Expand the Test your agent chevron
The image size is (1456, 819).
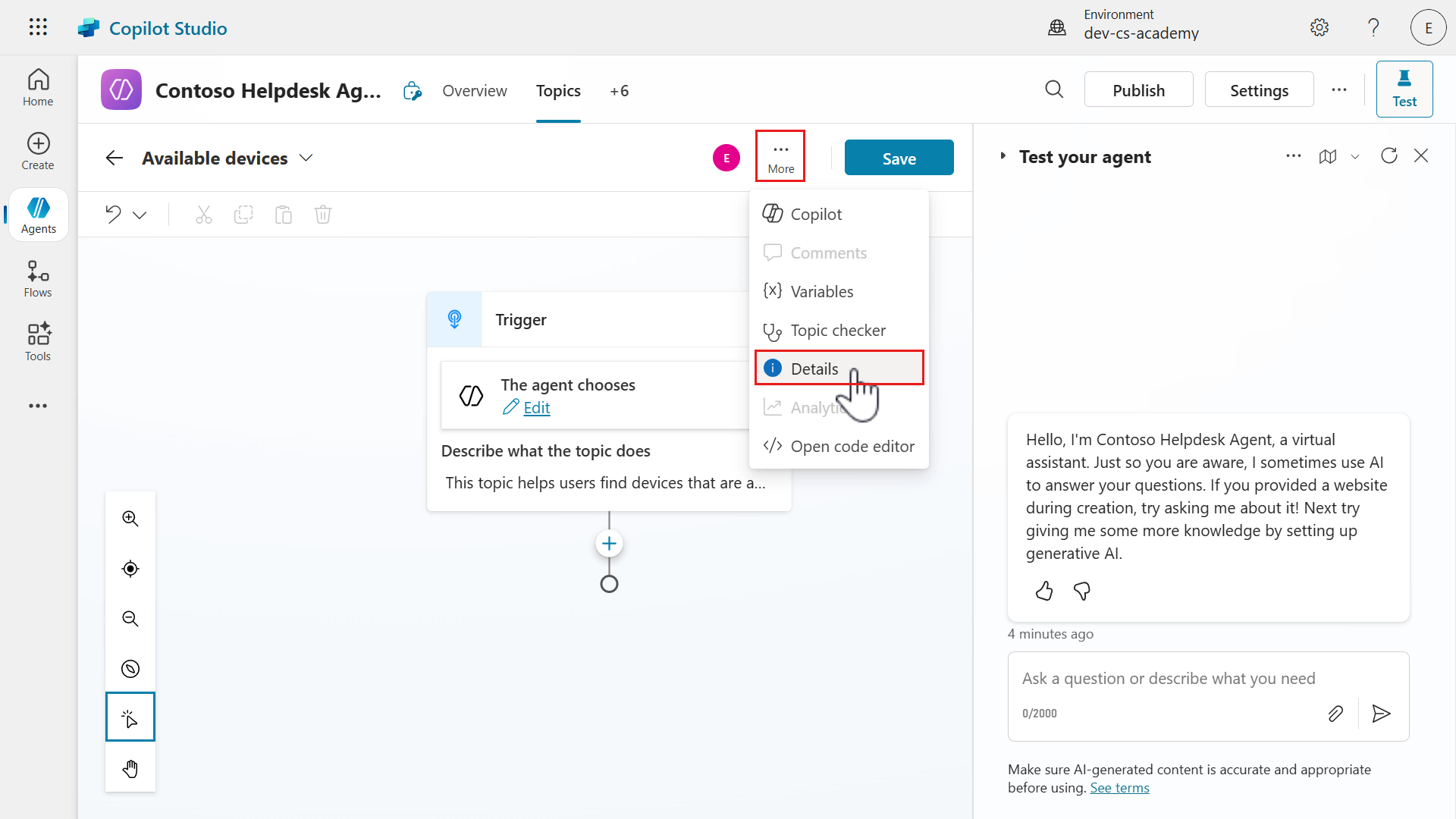click(1003, 156)
